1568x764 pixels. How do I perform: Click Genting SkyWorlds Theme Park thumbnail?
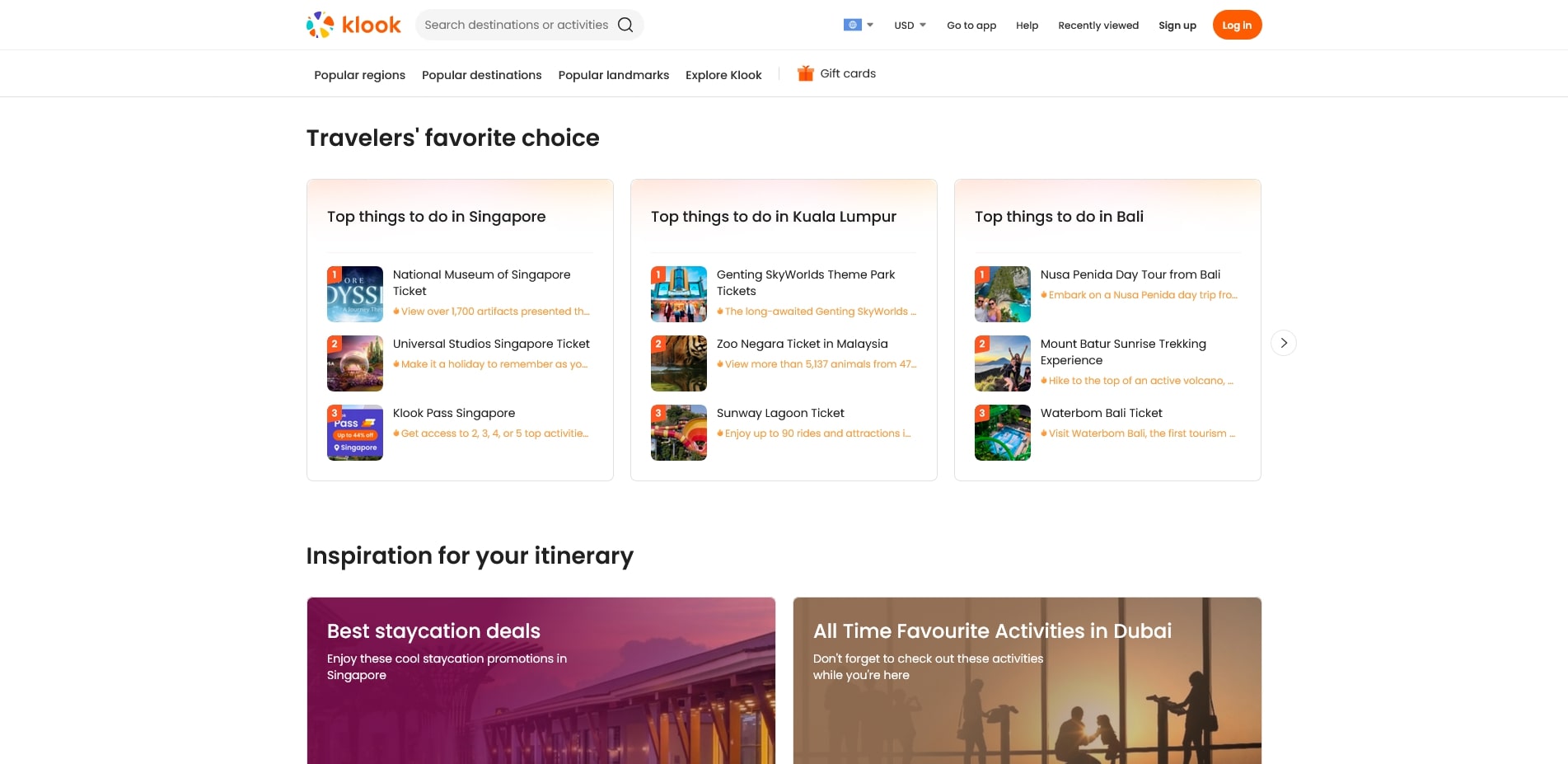679,294
